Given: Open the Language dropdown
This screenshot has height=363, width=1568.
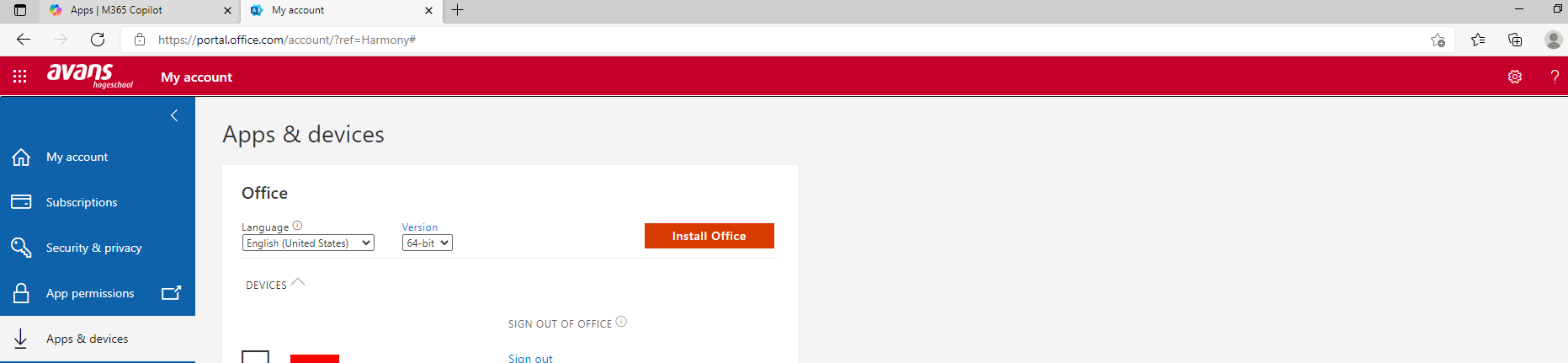Looking at the screenshot, I should click(x=308, y=243).
